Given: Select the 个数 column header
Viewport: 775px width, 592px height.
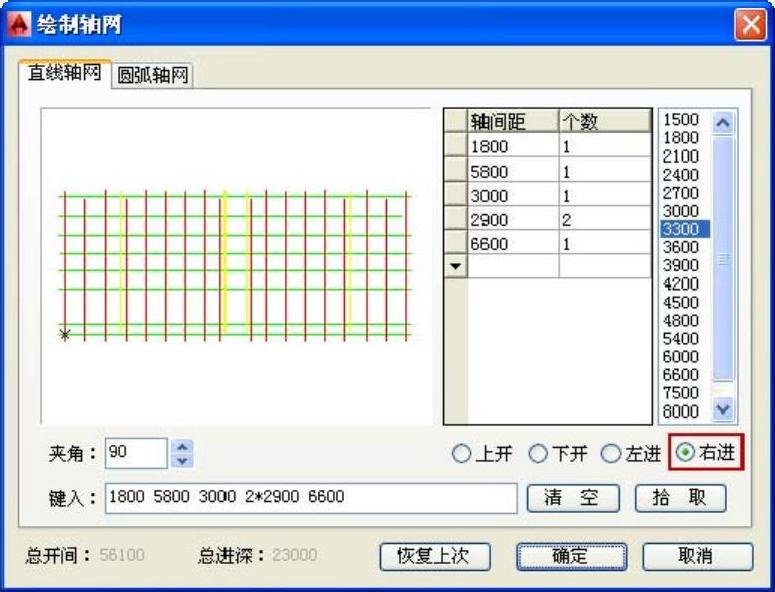Looking at the screenshot, I should (x=605, y=121).
